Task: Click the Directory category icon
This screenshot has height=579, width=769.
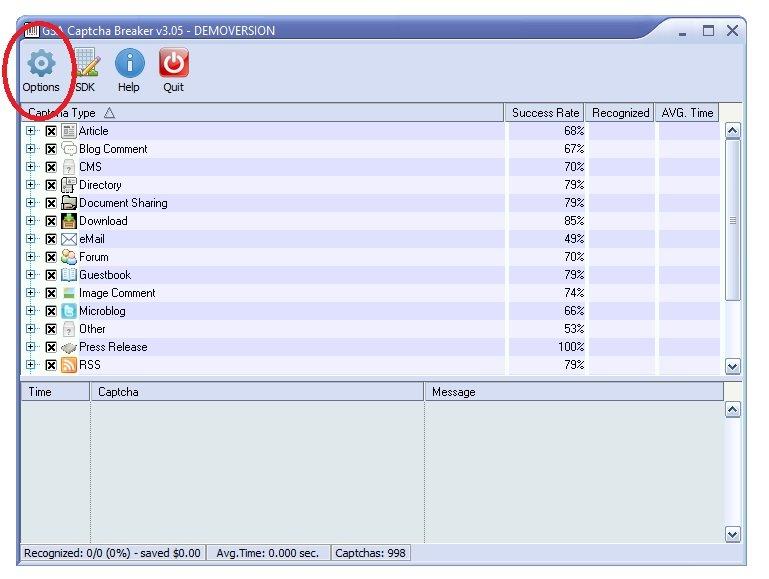Action: point(69,185)
